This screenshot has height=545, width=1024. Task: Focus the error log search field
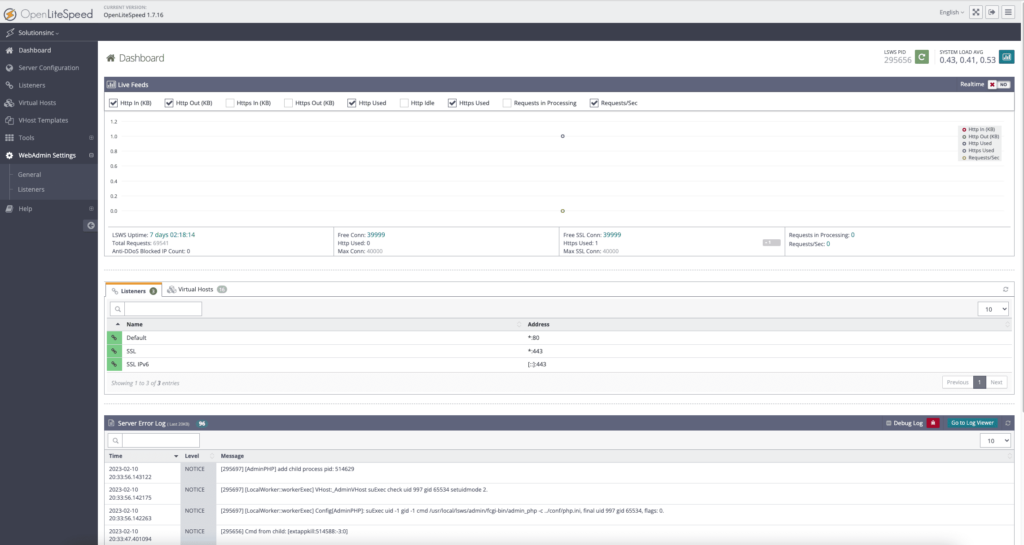161,441
